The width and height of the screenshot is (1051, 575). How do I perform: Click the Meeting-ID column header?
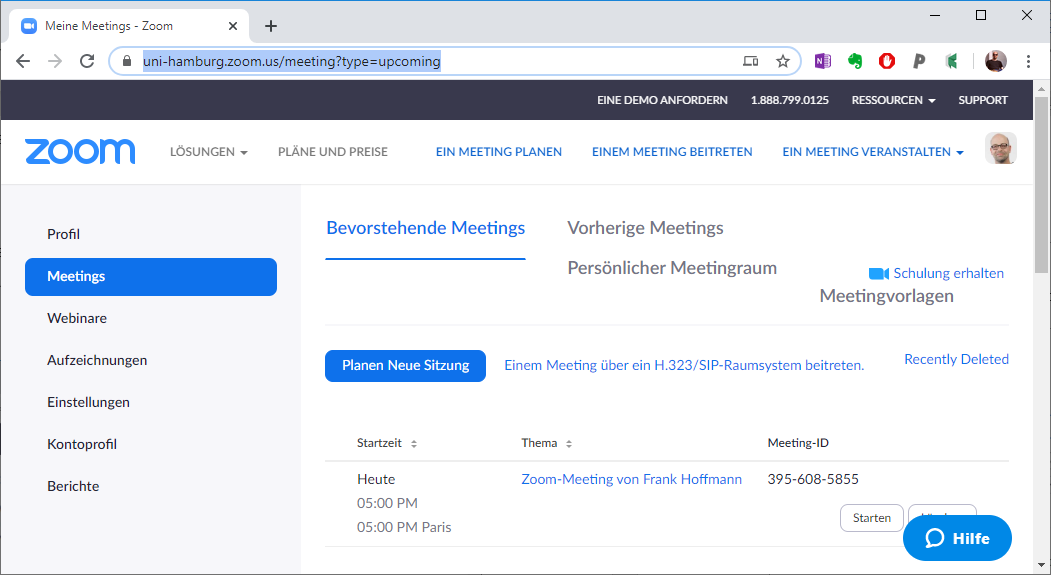click(798, 444)
